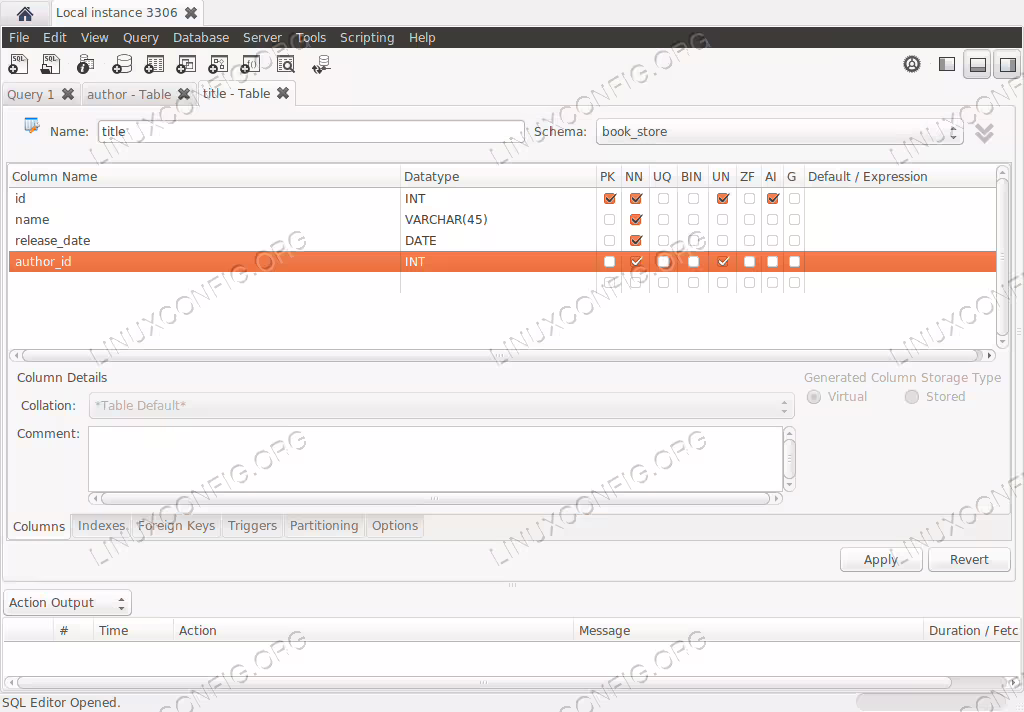Toggle AI checkbox for id column
The image size is (1024, 712).
click(x=773, y=199)
